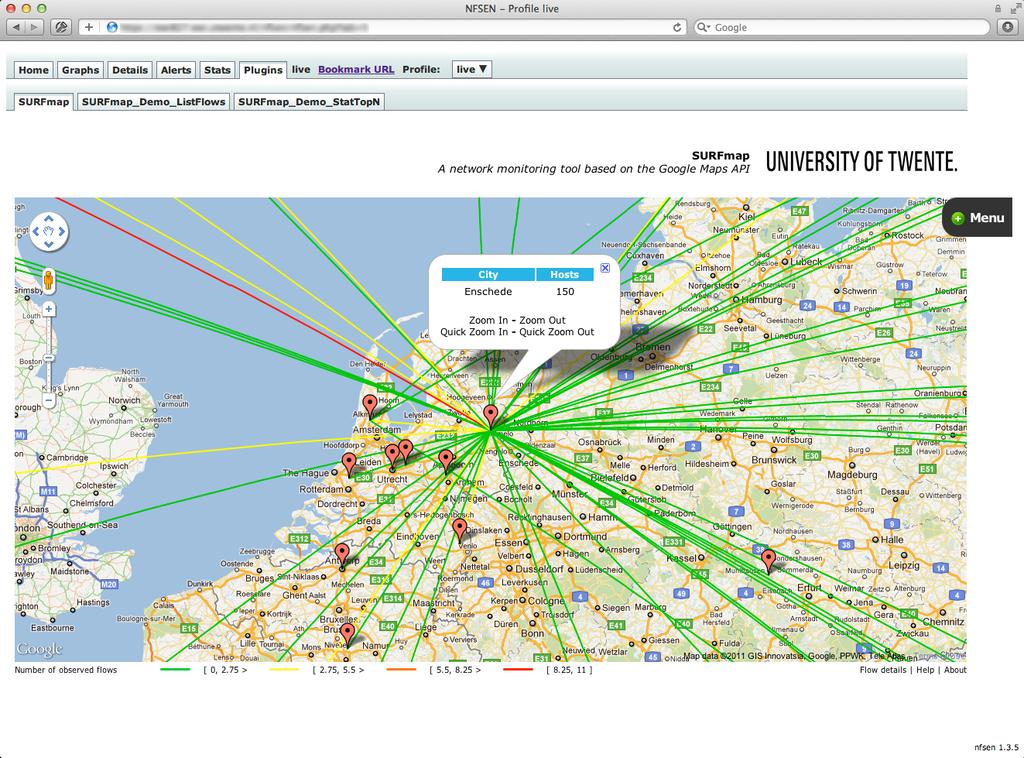
Task: Click the left marker above Utrecht
Action: 392,456
